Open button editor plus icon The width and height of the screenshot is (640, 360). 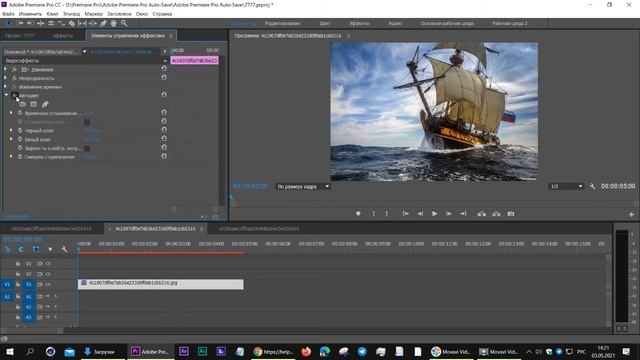631,214
